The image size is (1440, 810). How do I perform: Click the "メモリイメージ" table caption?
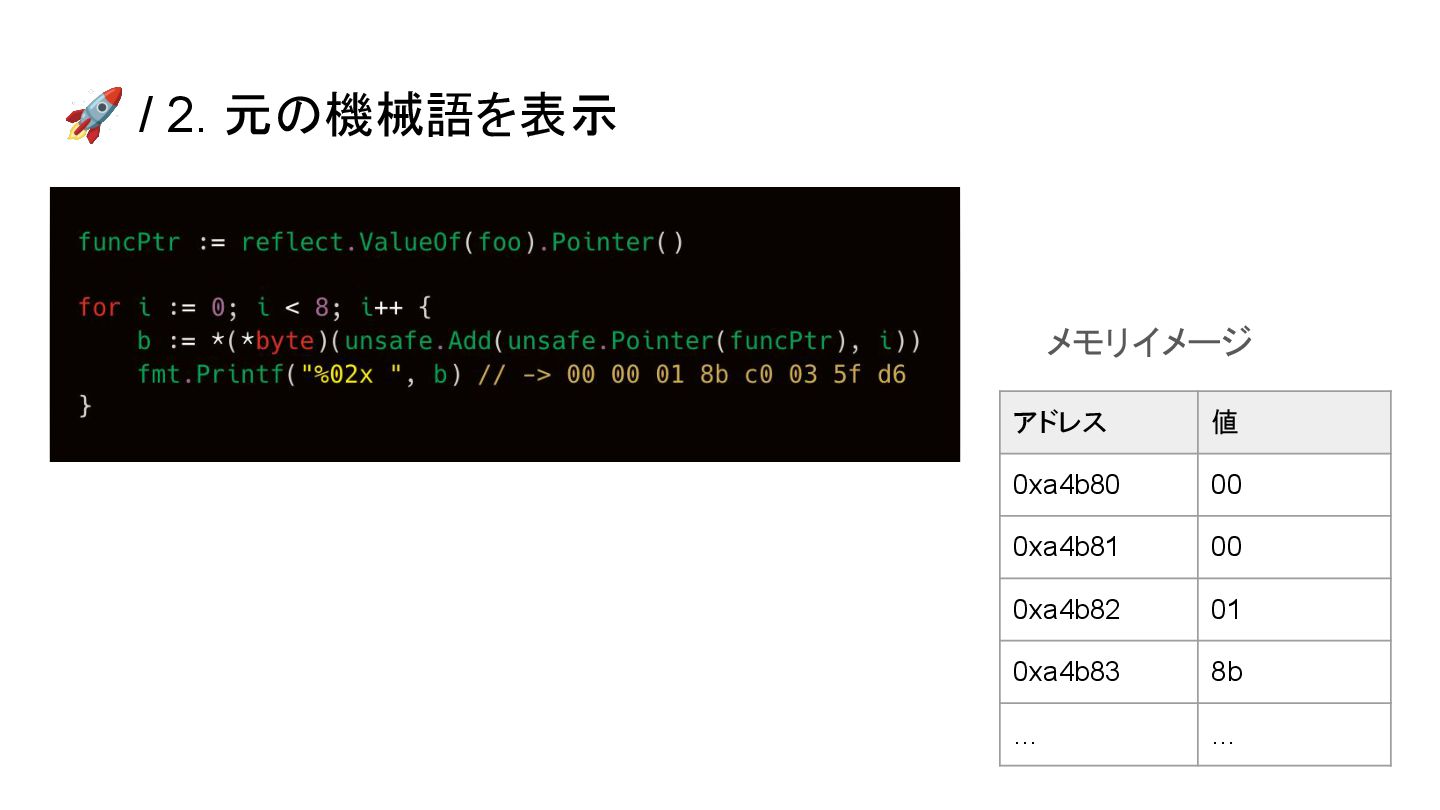[x=1148, y=342]
